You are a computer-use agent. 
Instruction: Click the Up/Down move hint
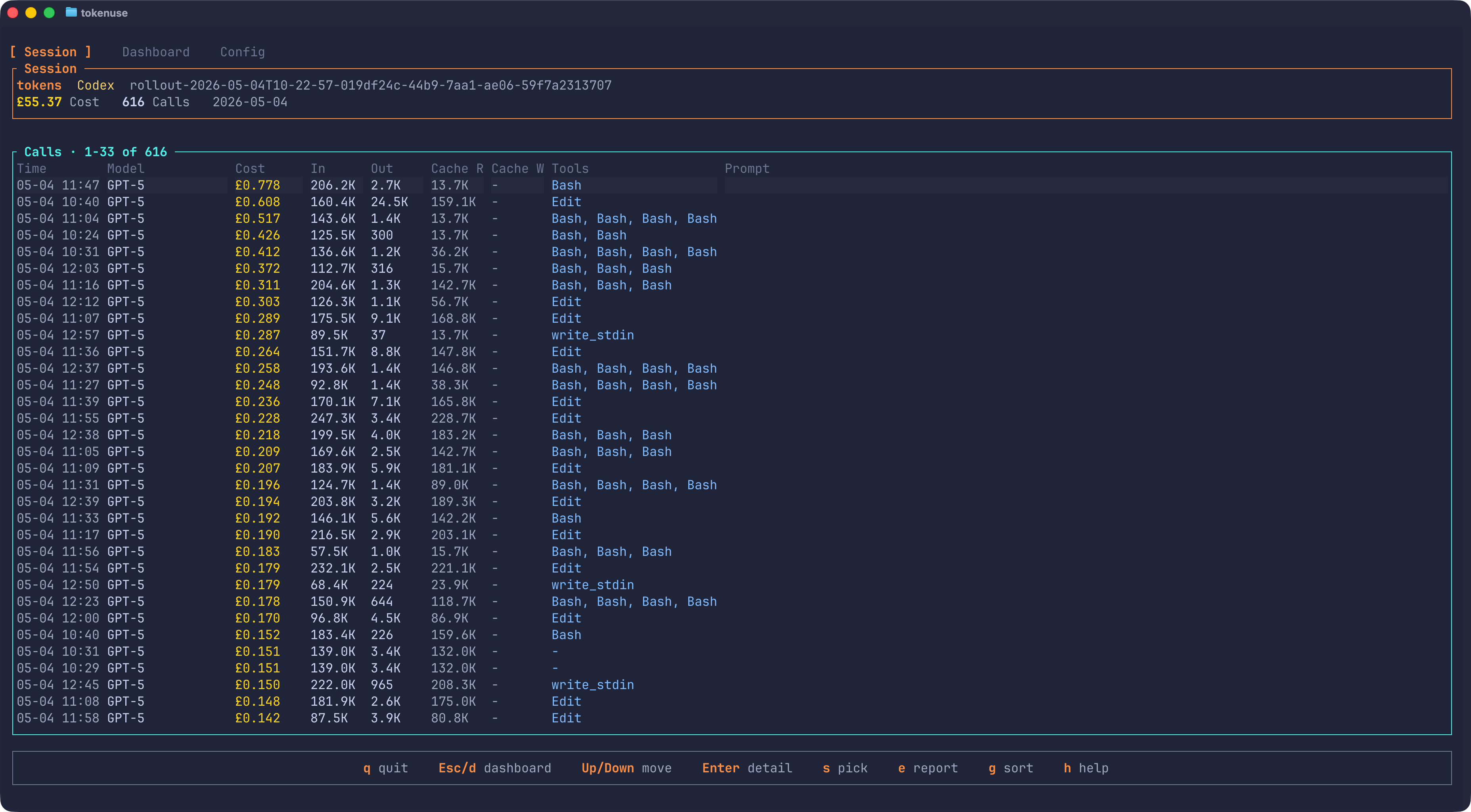[626, 768]
